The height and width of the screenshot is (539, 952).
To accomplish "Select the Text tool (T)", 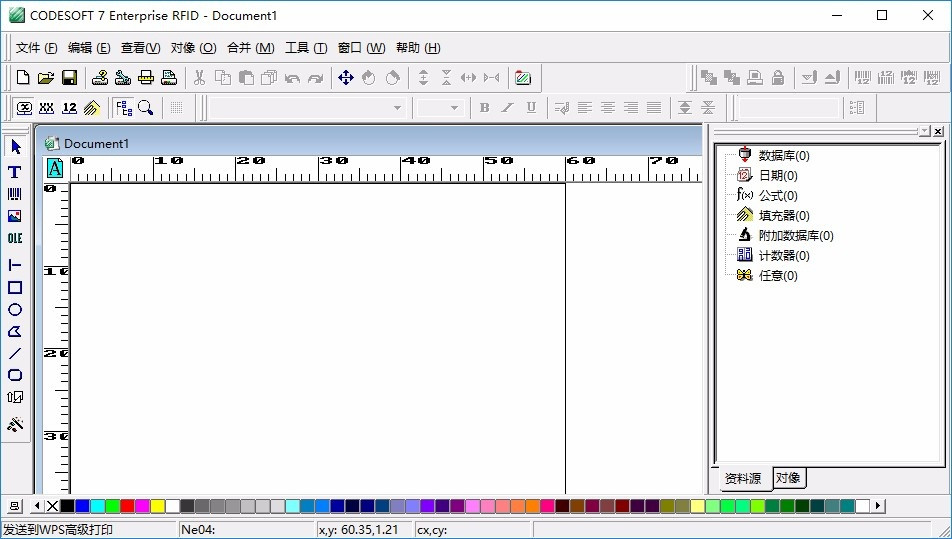I will point(15,172).
